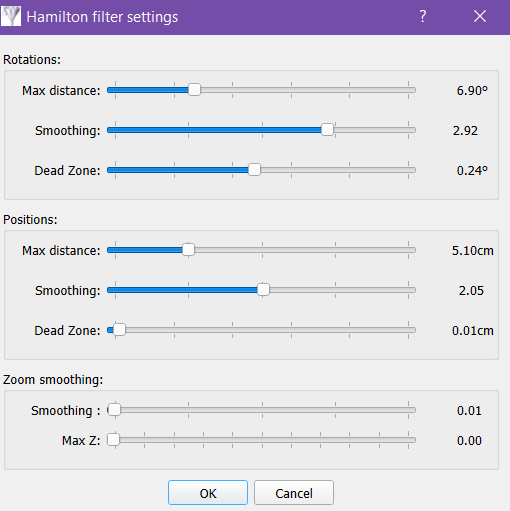Click the 5.10cm Positions Max distance value
Screen dimensions: 510x511
472,251
